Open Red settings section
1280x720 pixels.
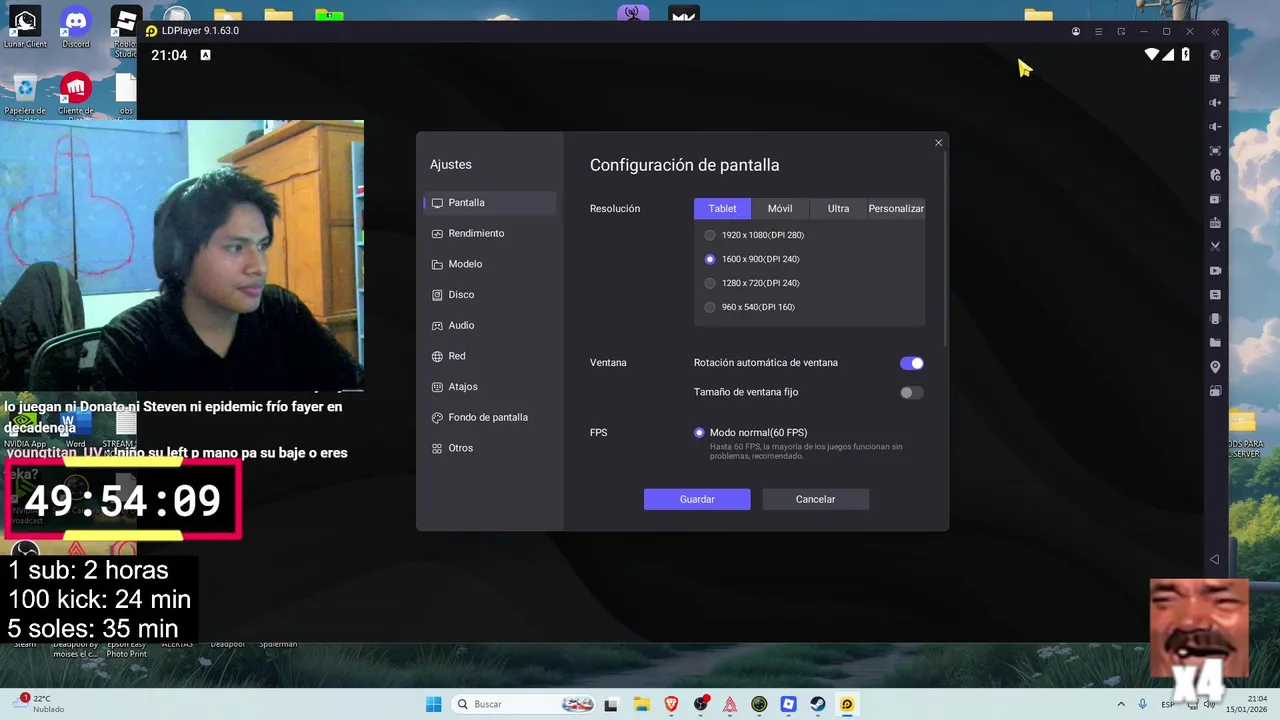point(490,356)
